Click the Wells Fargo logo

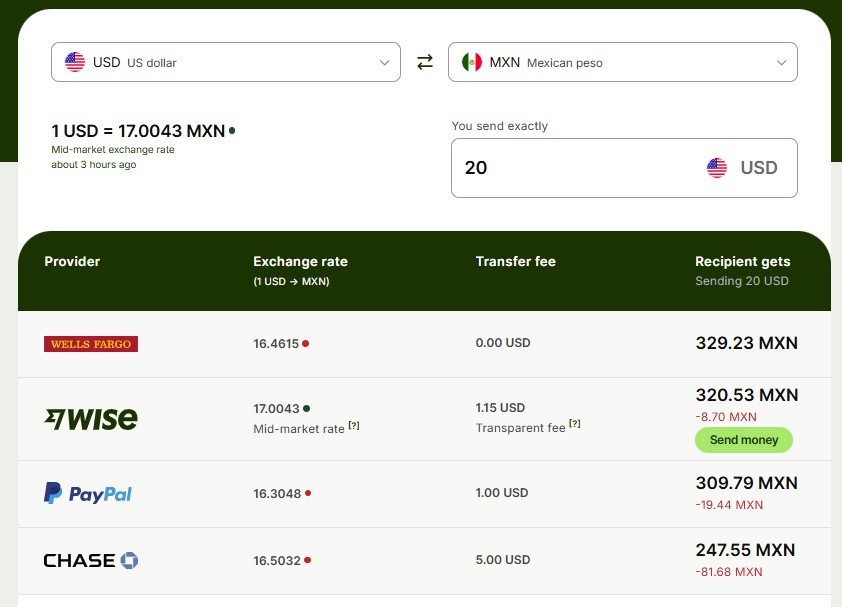click(x=91, y=344)
